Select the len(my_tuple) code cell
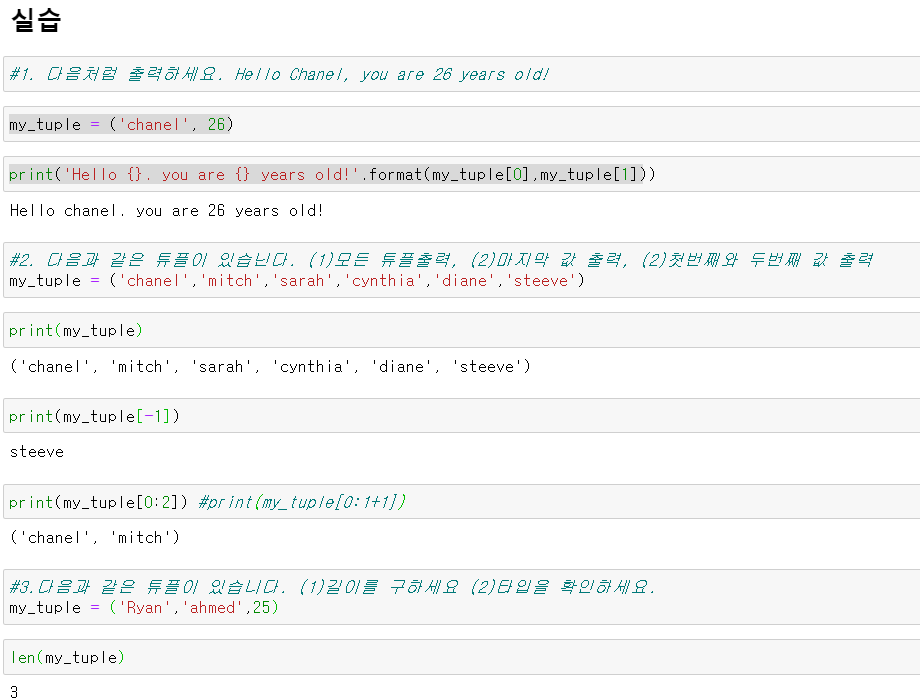This screenshot has height=699, width=920. (461, 657)
